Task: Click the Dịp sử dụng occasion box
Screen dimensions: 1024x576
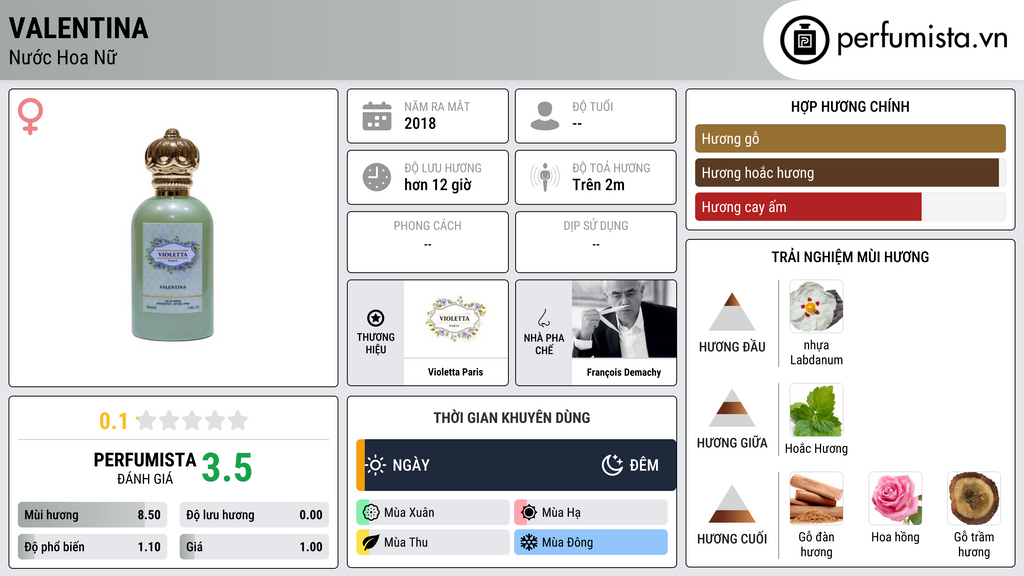Action: coord(596,242)
